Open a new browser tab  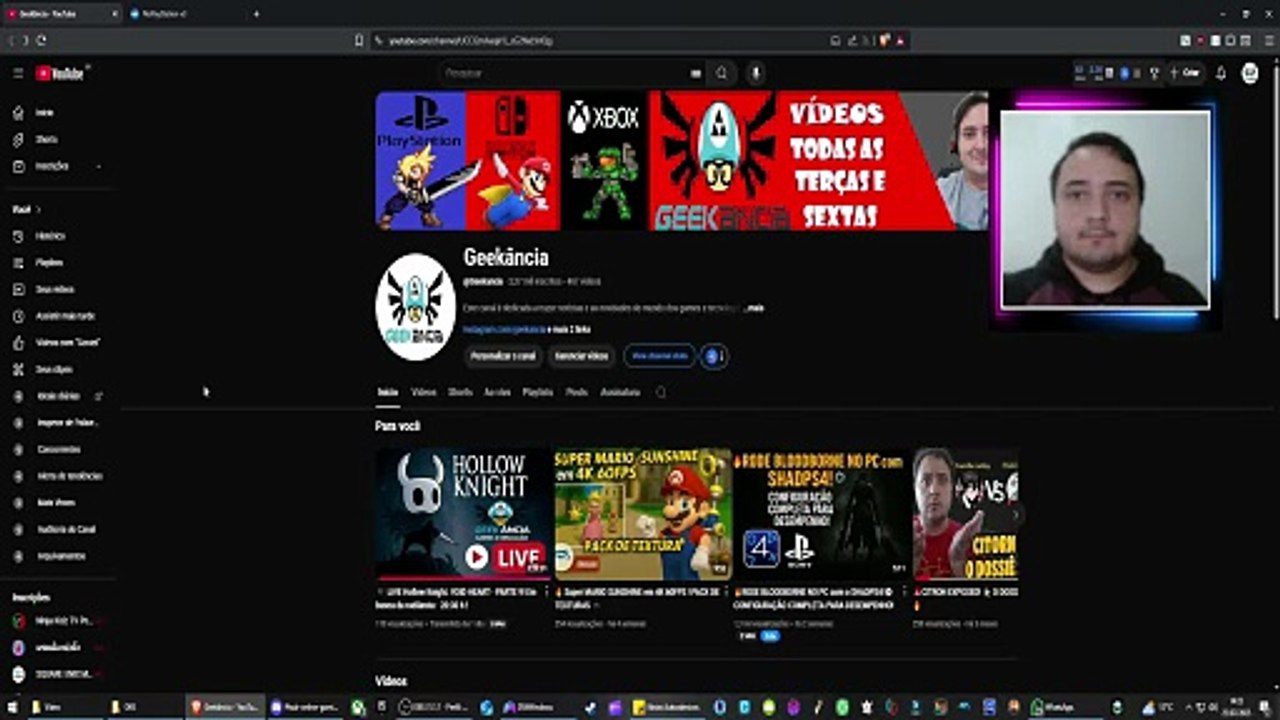point(256,14)
